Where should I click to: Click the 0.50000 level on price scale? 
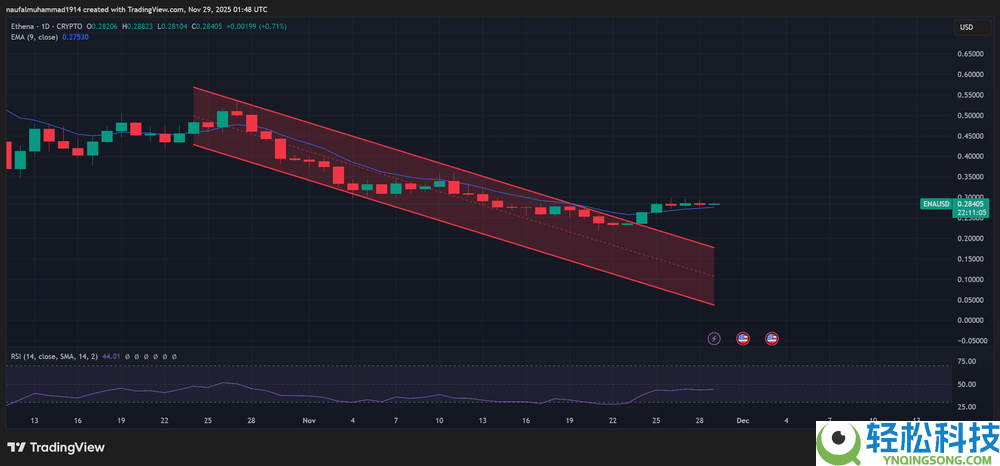point(970,115)
